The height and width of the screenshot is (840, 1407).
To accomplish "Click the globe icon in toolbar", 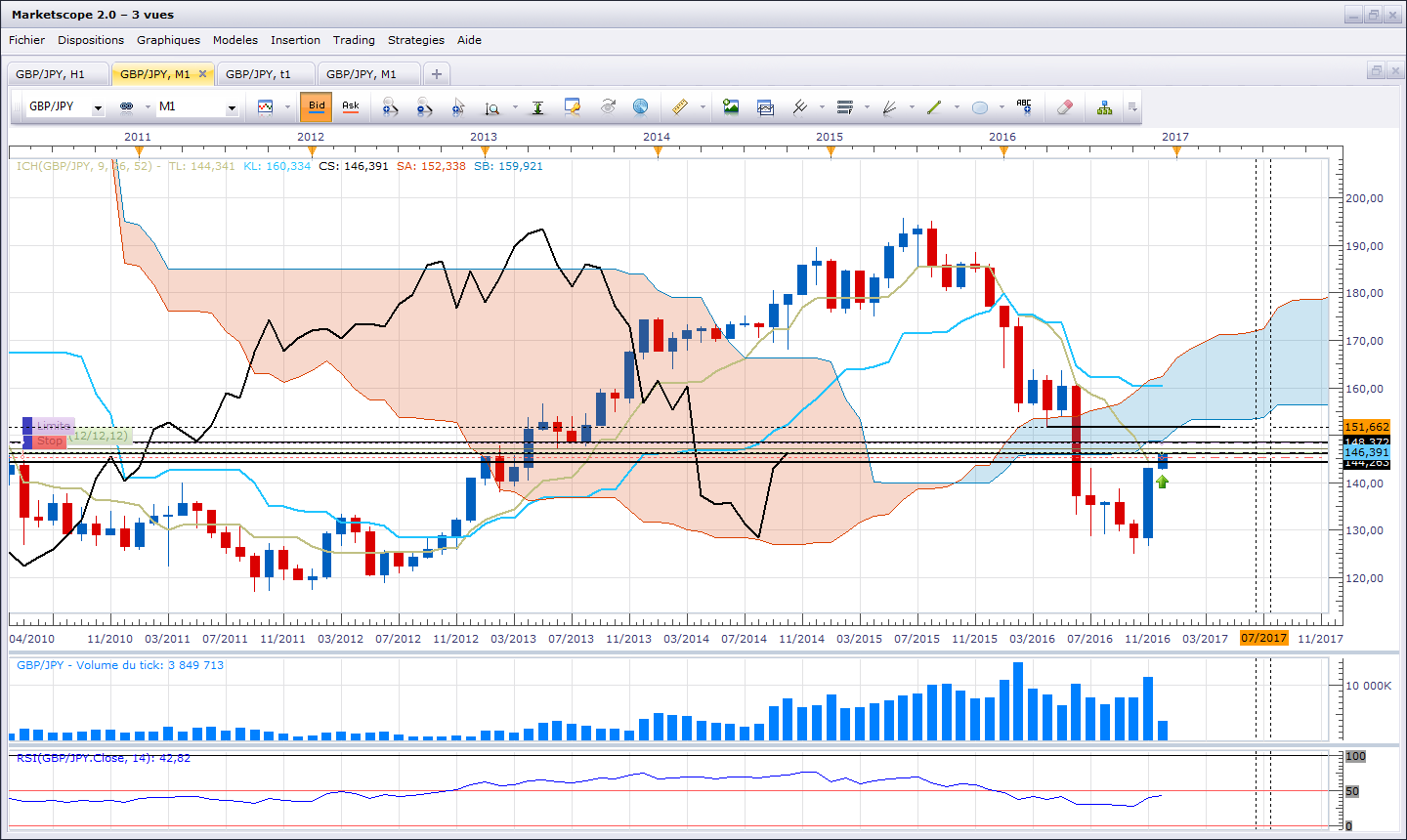I will tap(640, 107).
